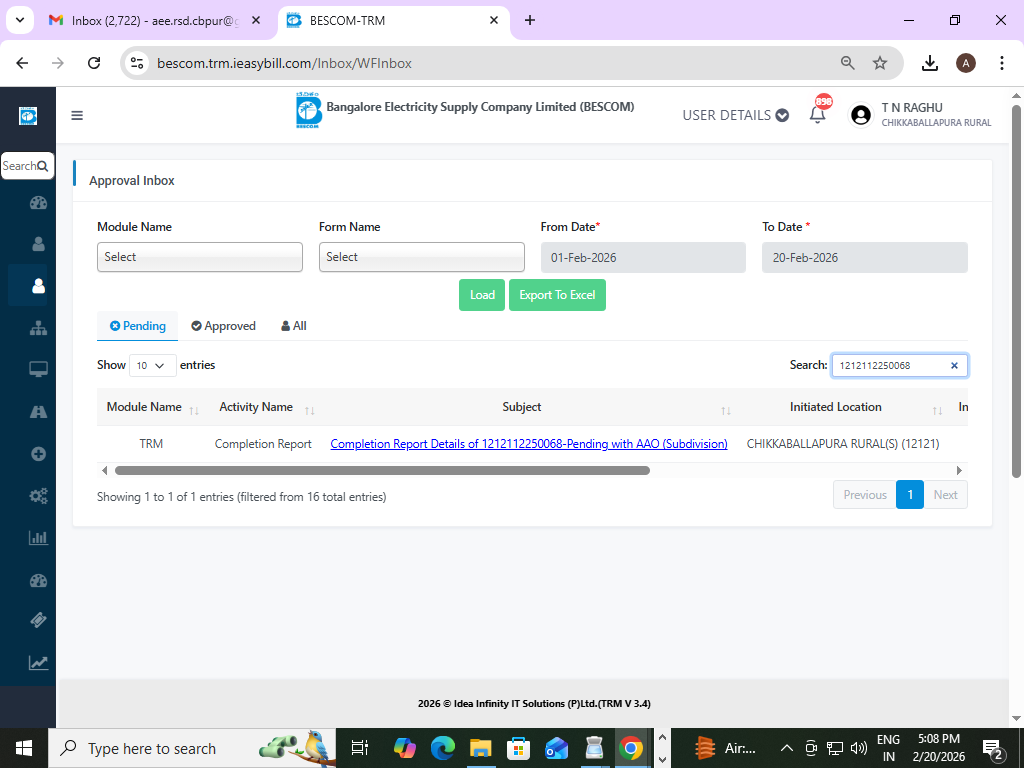Change the Show entries count dropdown
Image resolution: width=1024 pixels, height=768 pixels.
click(153, 366)
